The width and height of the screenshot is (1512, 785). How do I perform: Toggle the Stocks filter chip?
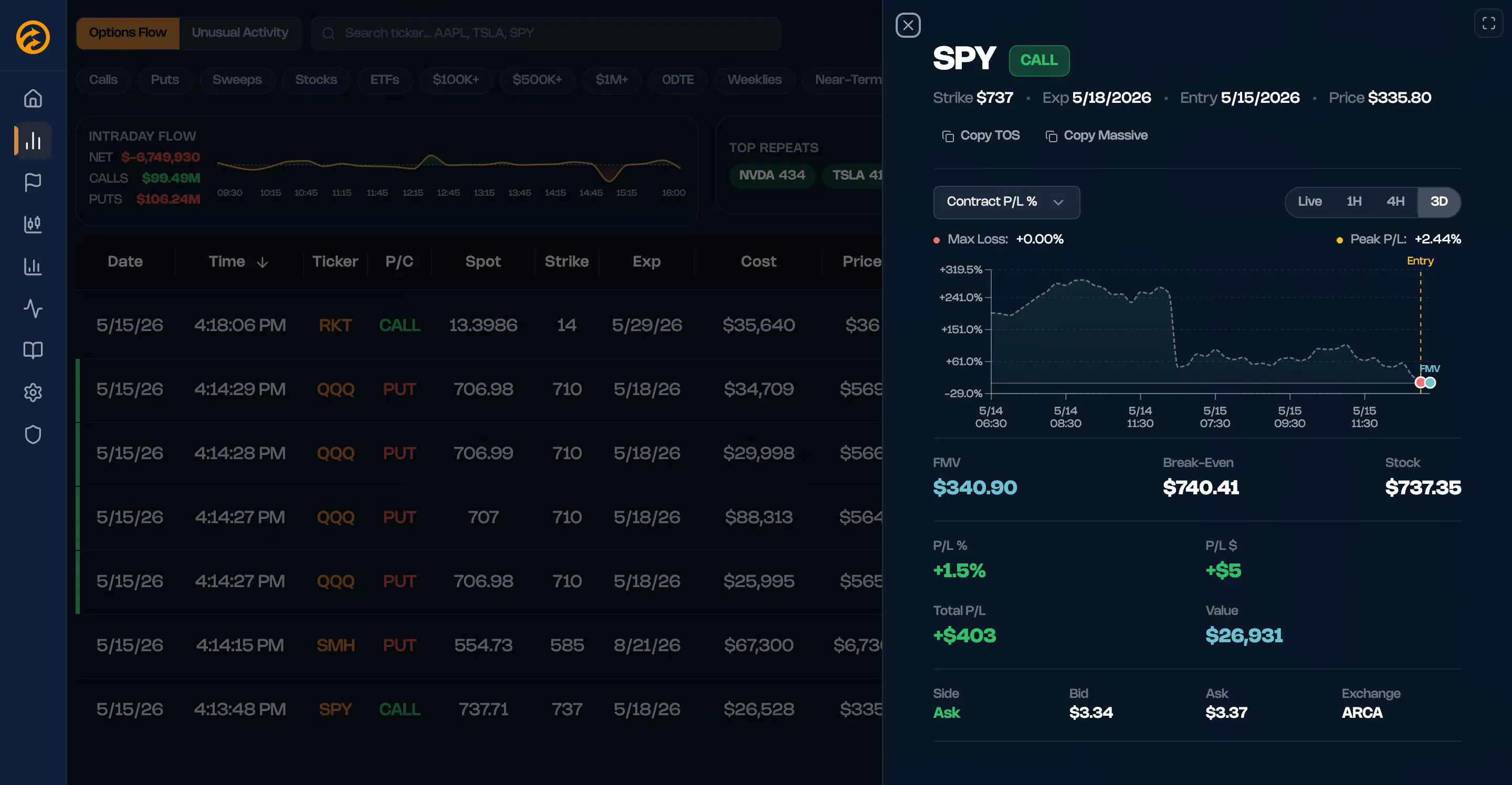[316, 80]
